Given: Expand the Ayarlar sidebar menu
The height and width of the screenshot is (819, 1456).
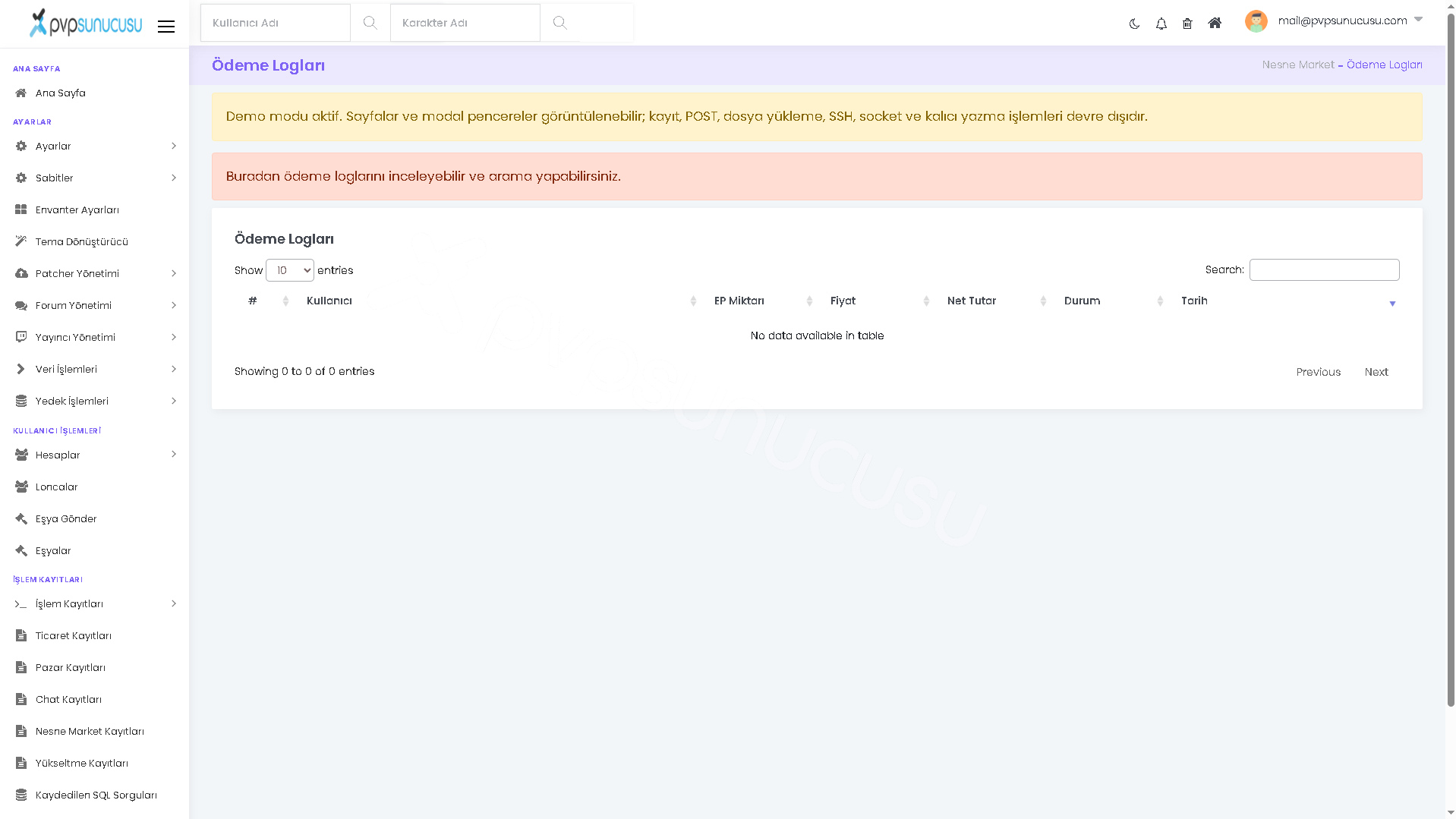Looking at the screenshot, I should [x=95, y=146].
